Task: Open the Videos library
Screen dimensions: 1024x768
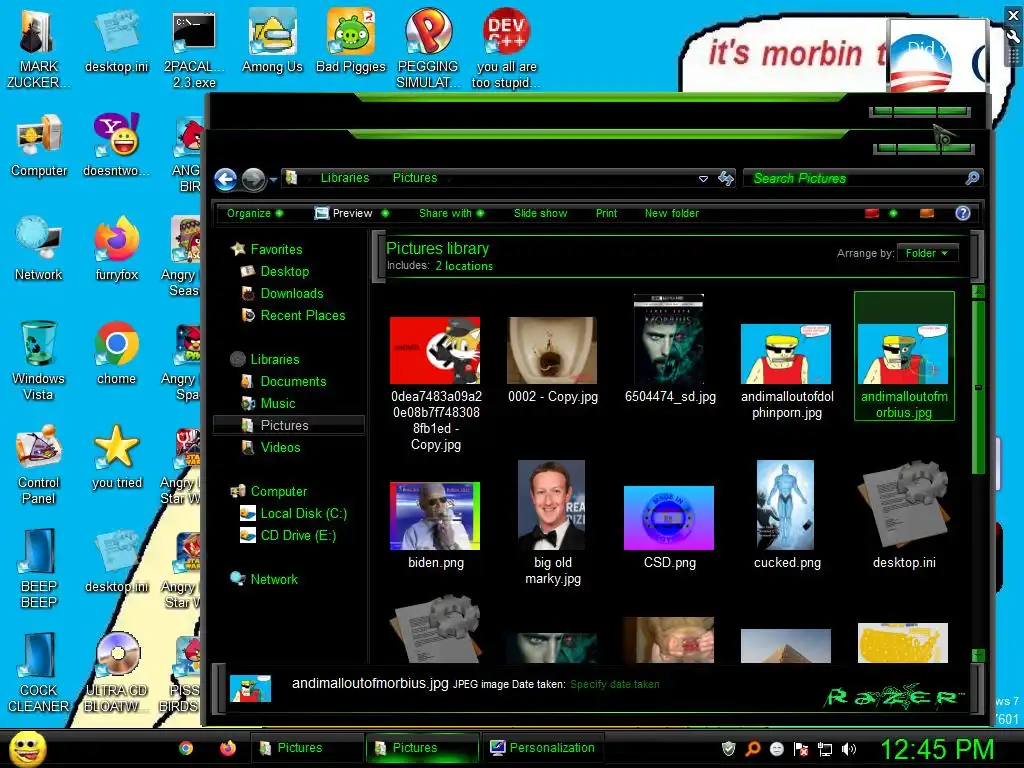Action: 280,447
